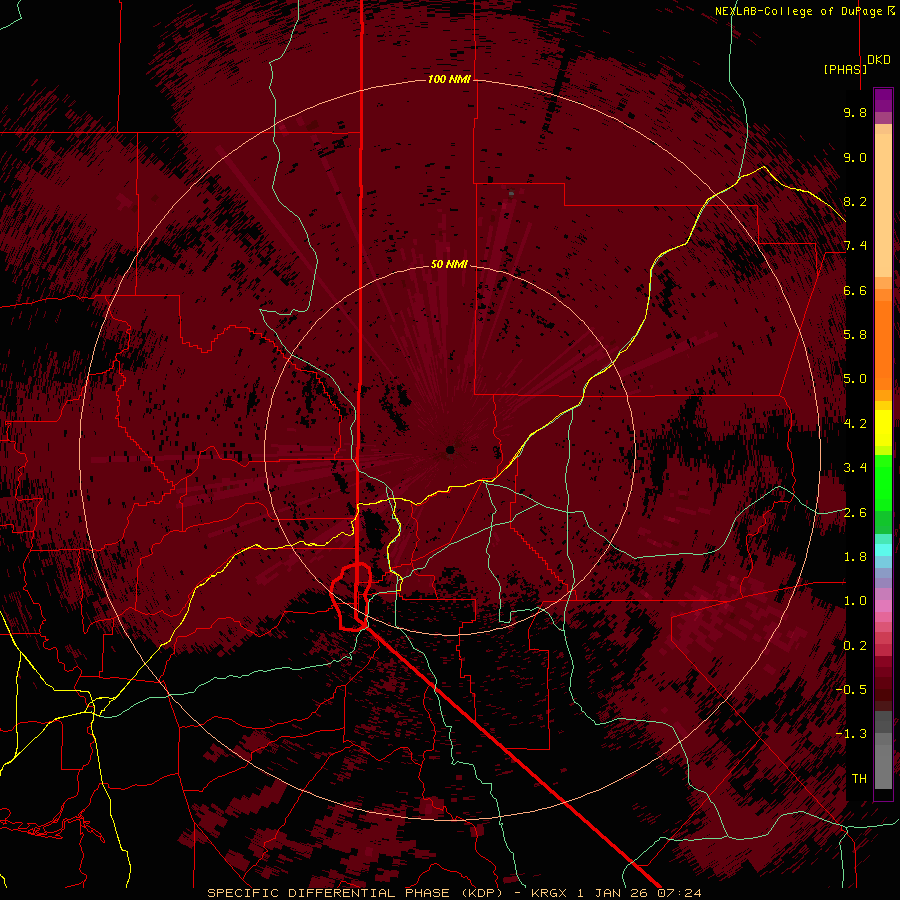Click the KRGX station identifier in caption
Image resolution: width=900 pixels, height=900 pixels.
pyautogui.click(x=549, y=893)
